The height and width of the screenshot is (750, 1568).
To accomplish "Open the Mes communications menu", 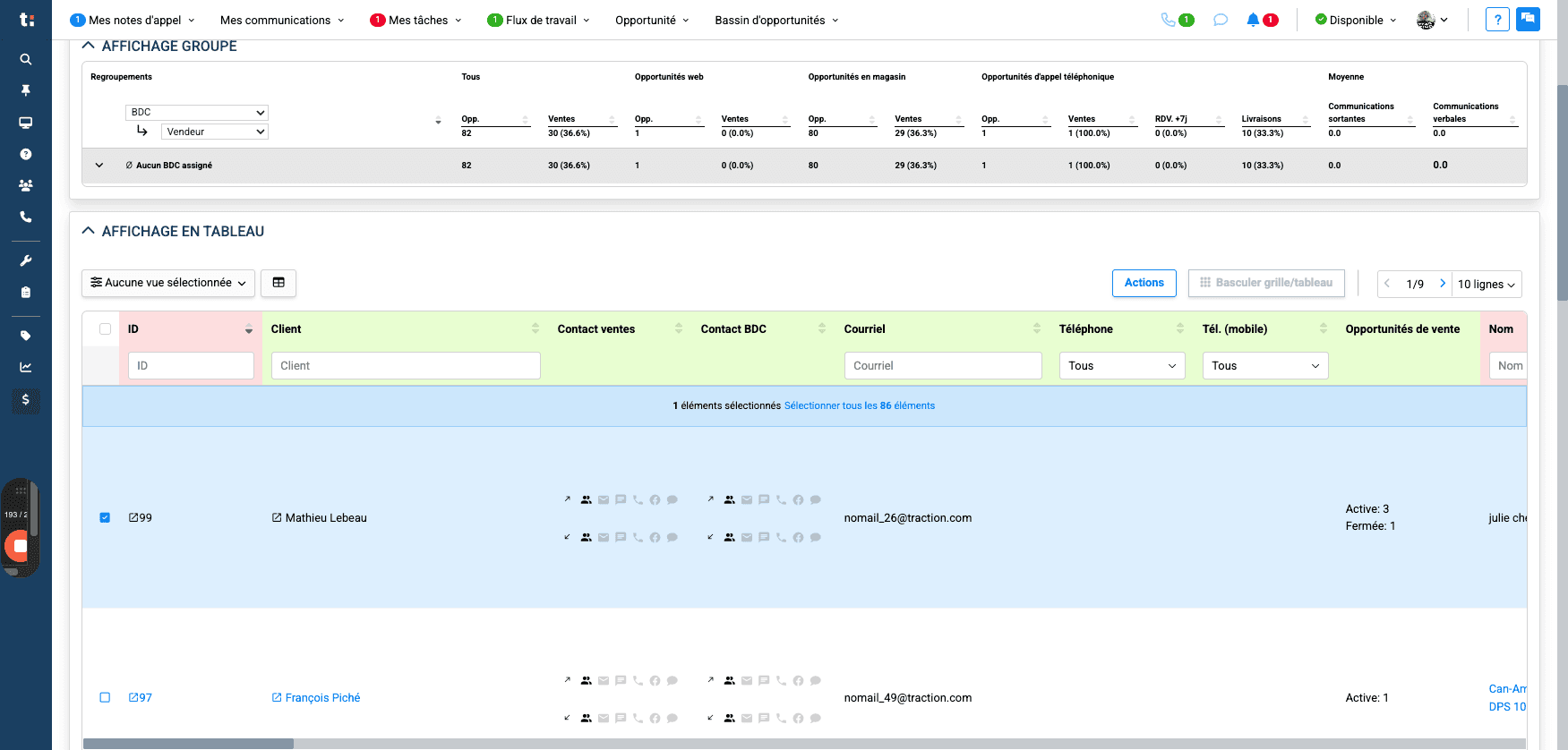I will tap(282, 20).
